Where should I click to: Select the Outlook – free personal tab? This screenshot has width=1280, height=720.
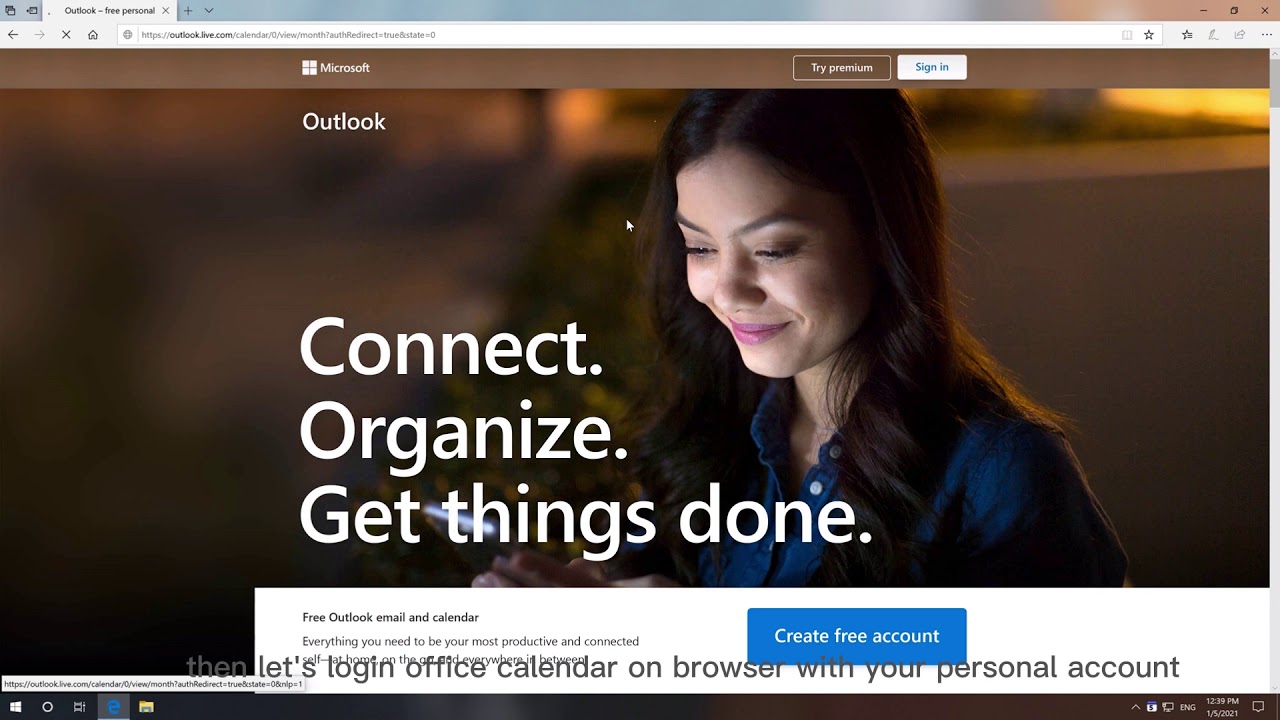[x=110, y=11]
